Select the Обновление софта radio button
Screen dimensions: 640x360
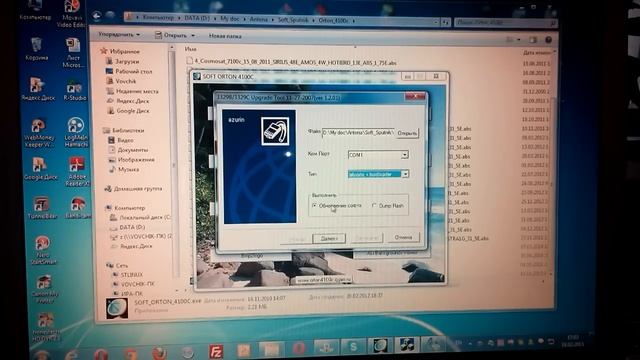315,206
